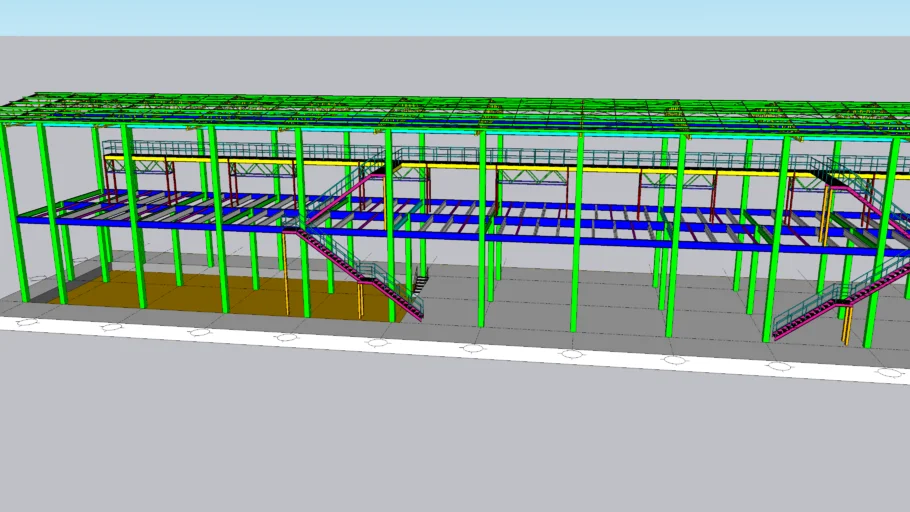This screenshot has width=910, height=512.
Task: Select the green roof truss grid
Action: click(450, 112)
